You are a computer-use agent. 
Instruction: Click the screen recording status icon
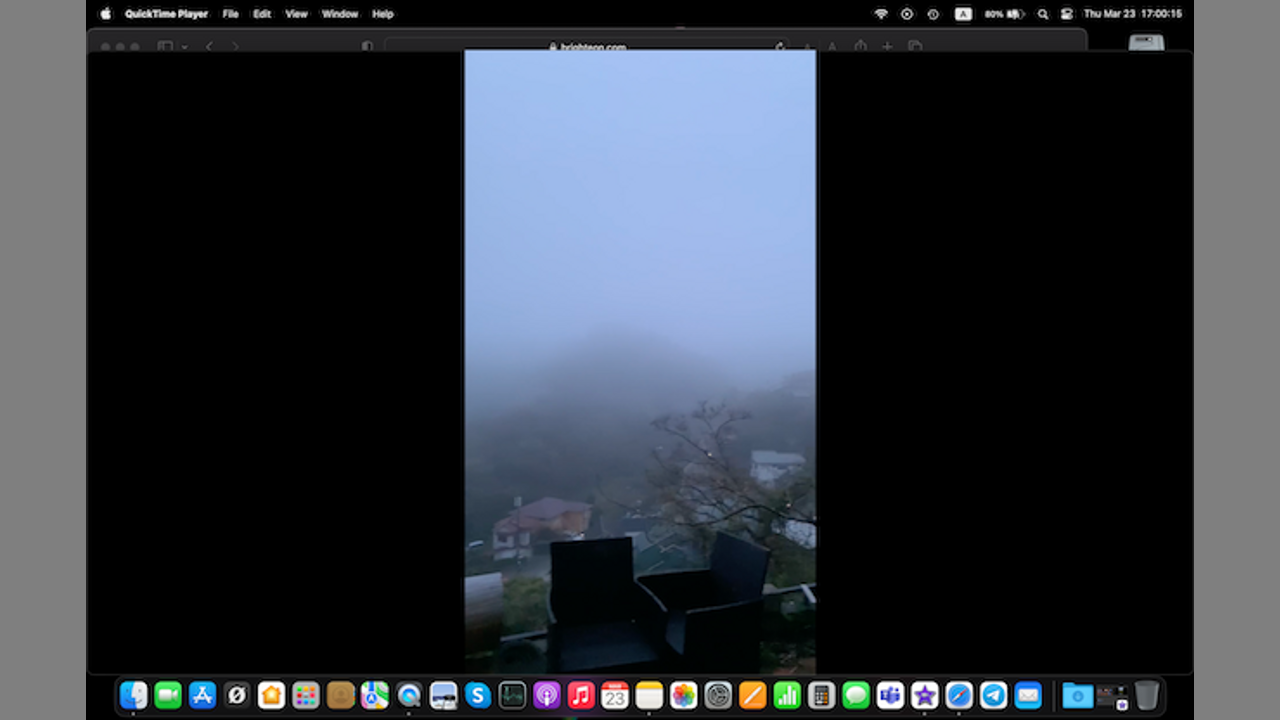(907, 14)
